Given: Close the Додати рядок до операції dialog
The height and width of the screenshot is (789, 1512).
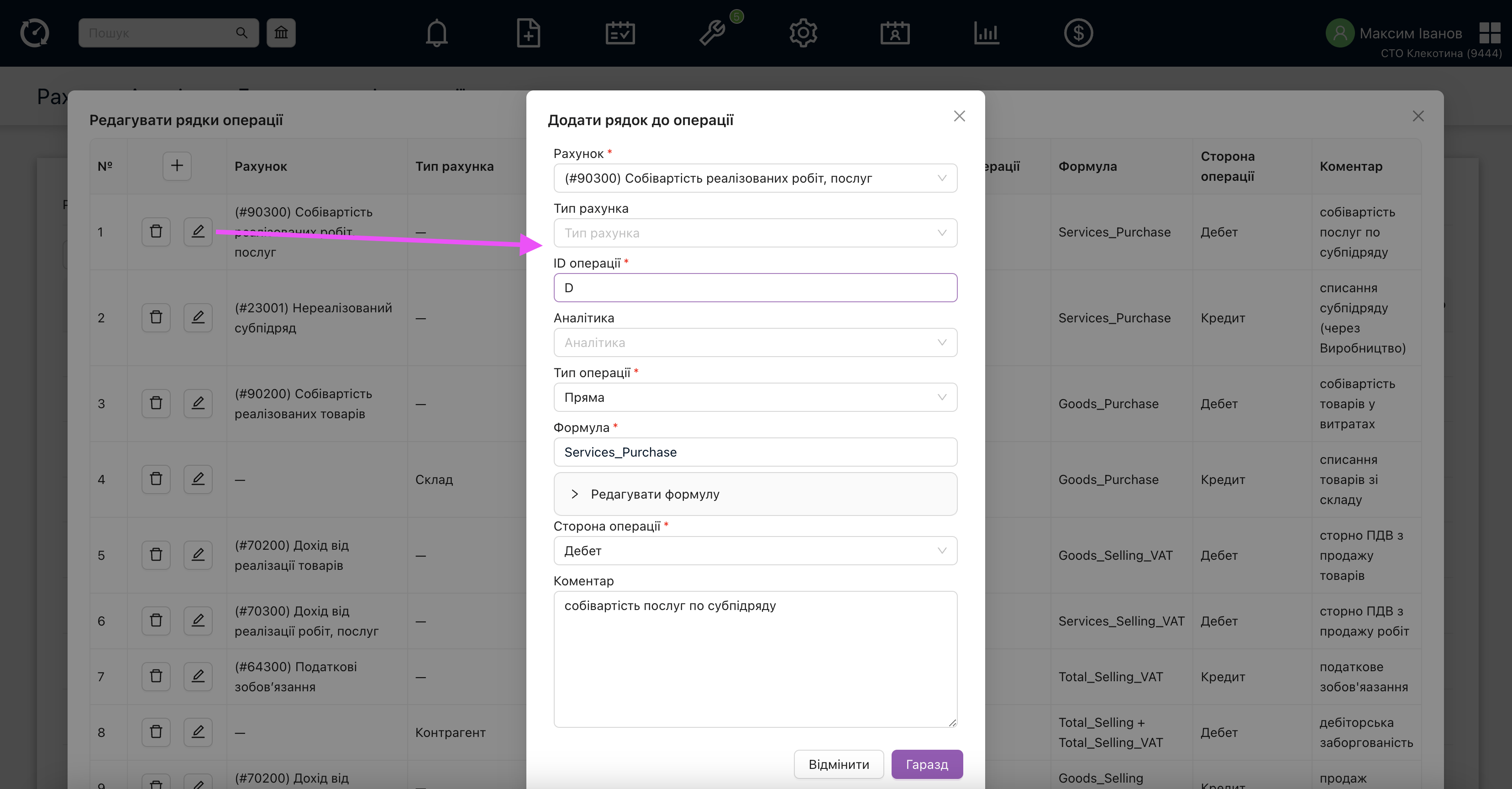Looking at the screenshot, I should 959,116.
